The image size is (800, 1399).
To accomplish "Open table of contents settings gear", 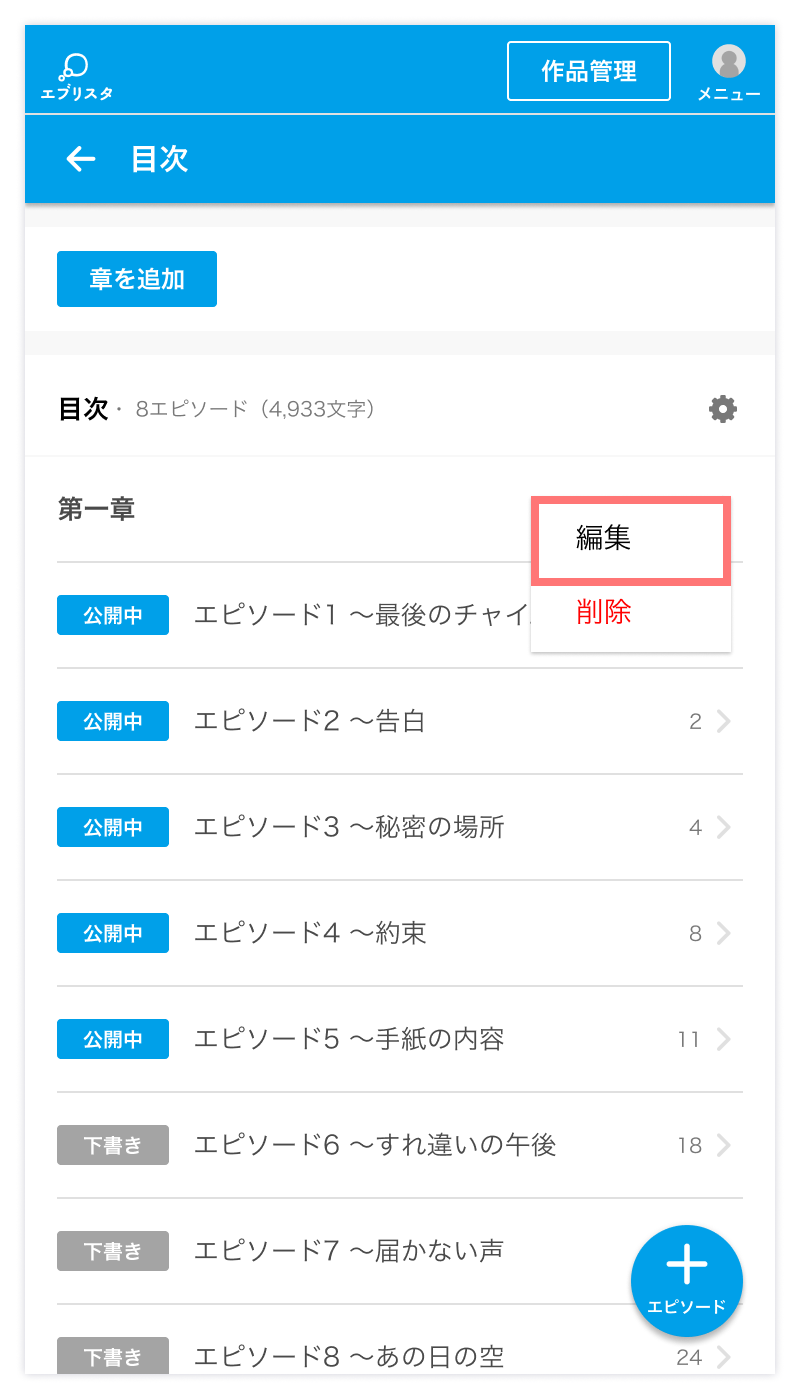I will 723,408.
